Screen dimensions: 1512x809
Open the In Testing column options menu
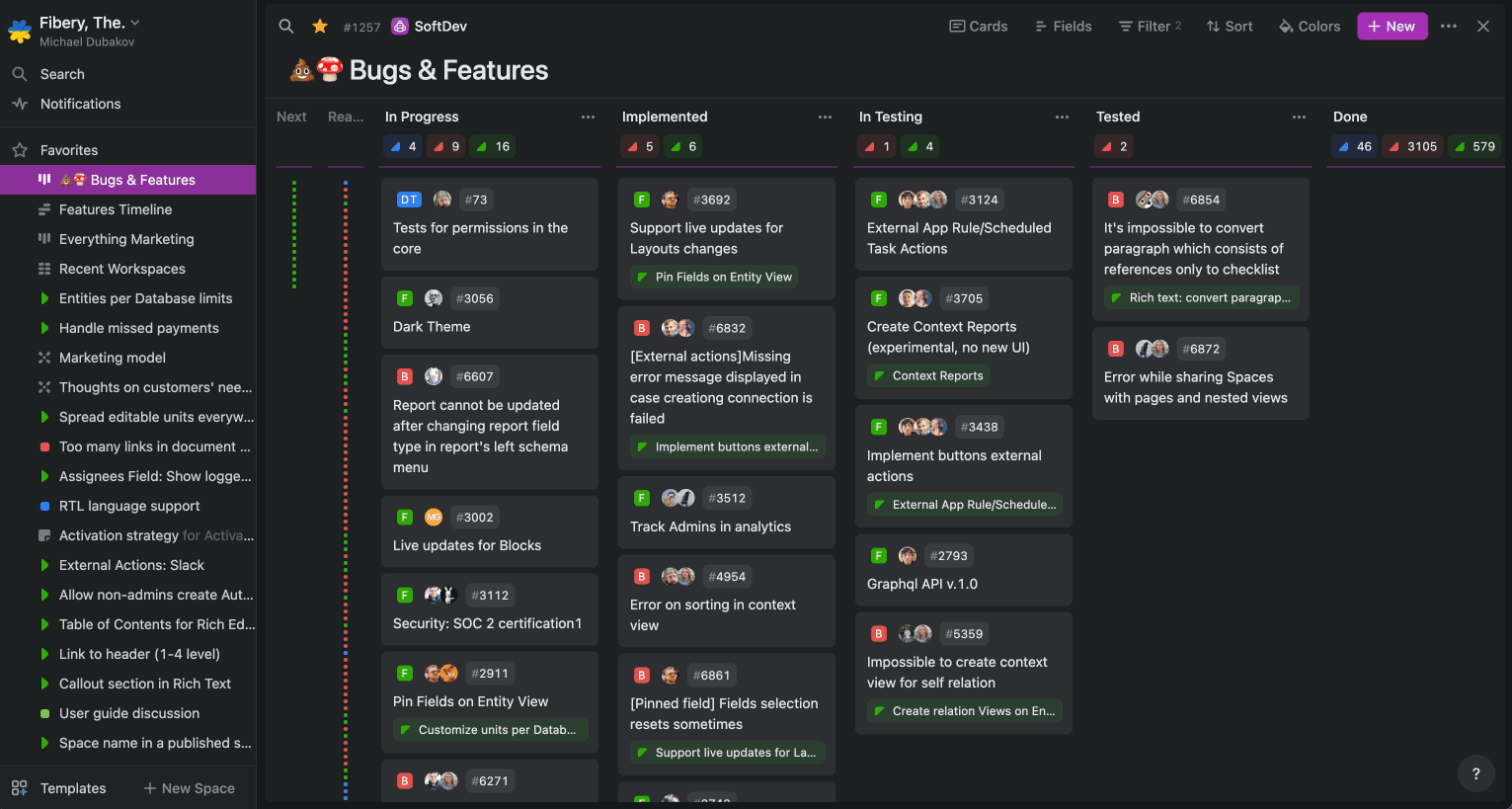coord(1062,117)
